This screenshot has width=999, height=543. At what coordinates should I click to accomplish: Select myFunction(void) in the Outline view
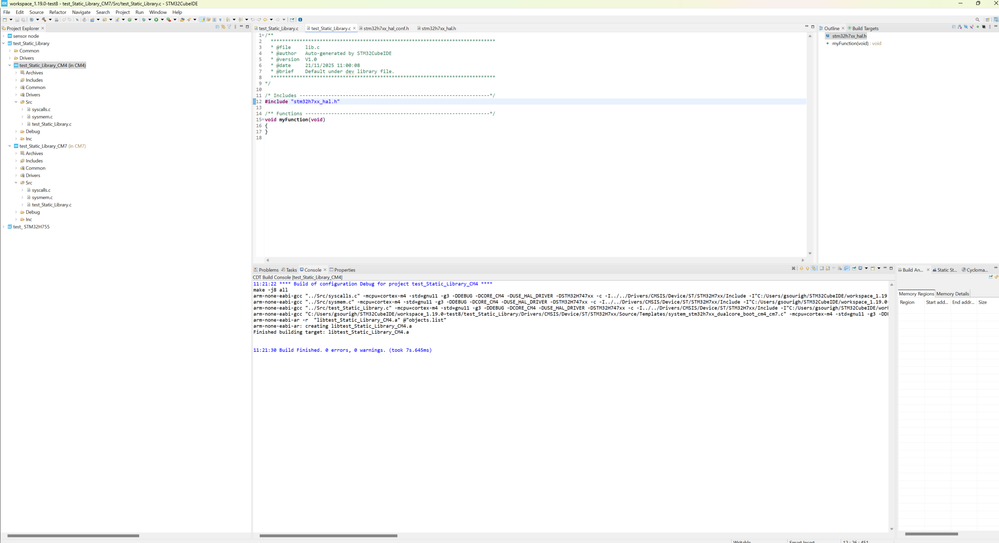pos(851,43)
